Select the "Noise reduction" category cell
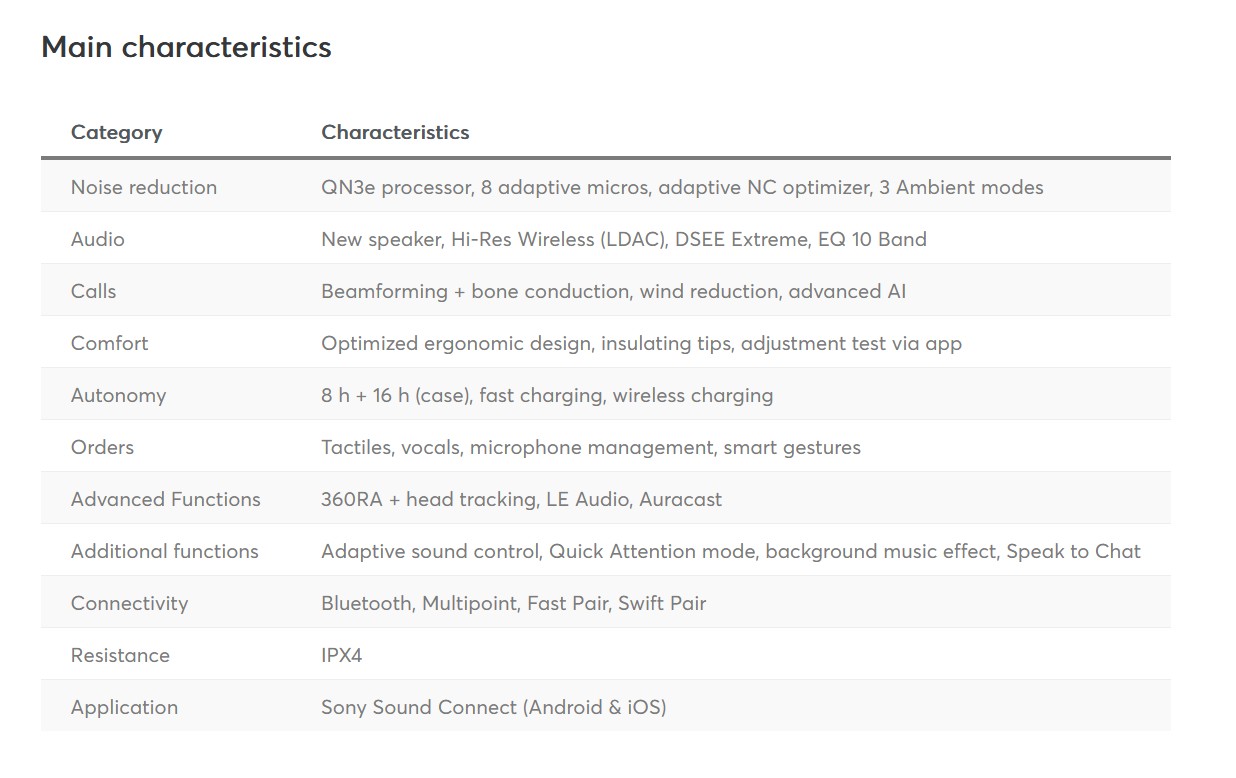 coord(144,187)
